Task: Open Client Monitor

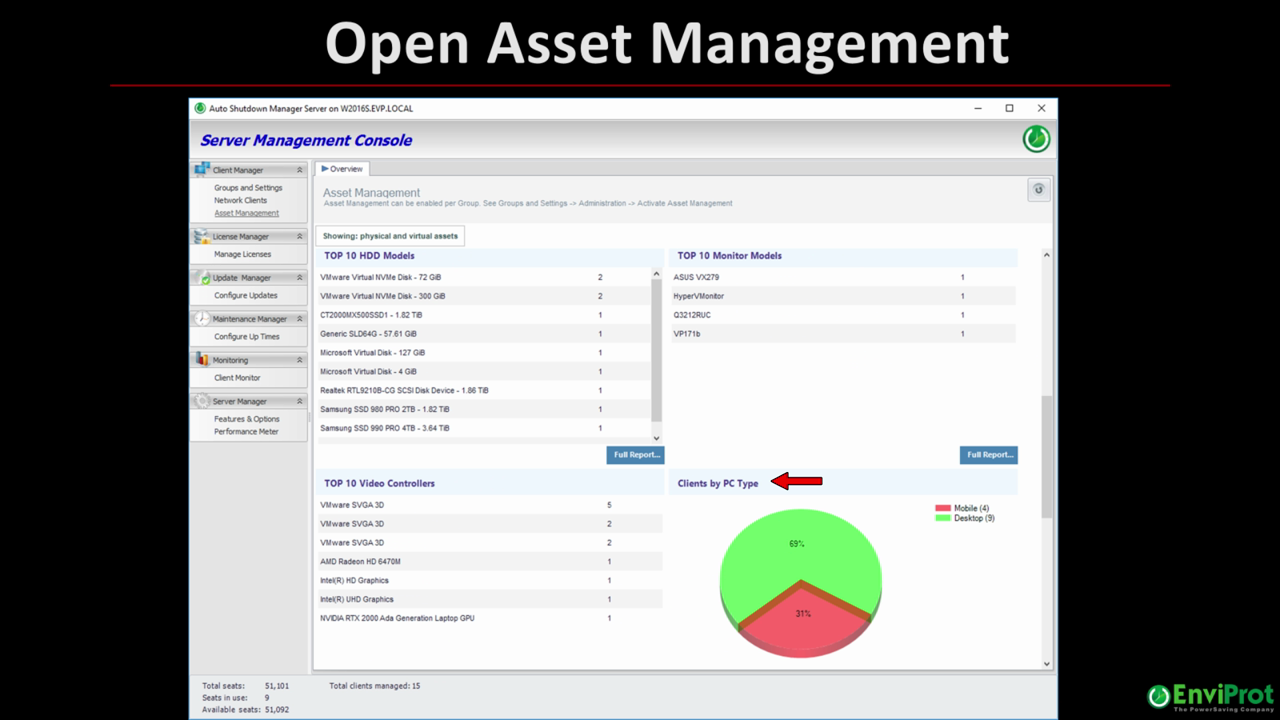Action: [x=237, y=377]
